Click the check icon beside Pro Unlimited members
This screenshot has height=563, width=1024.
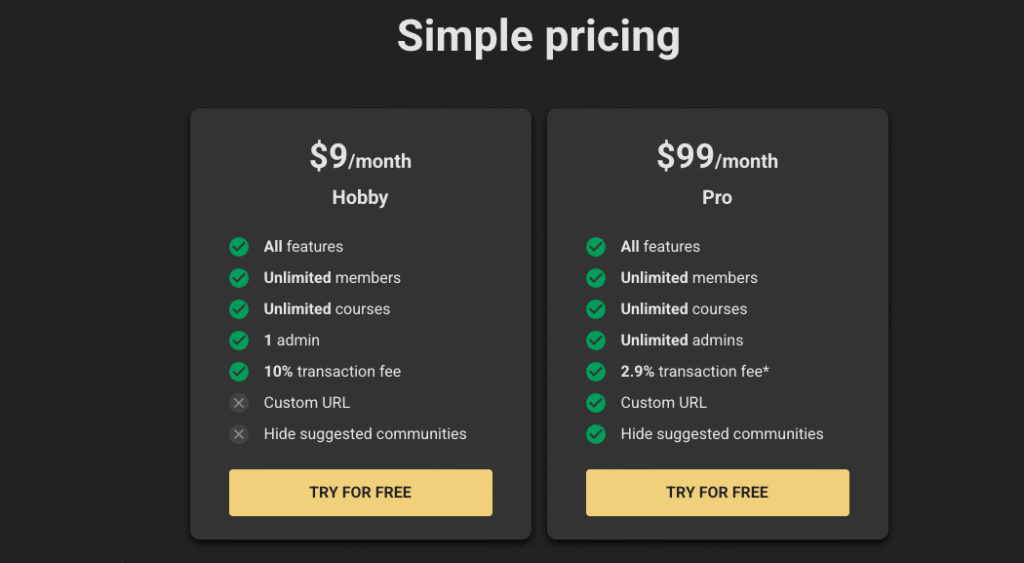[x=596, y=278]
